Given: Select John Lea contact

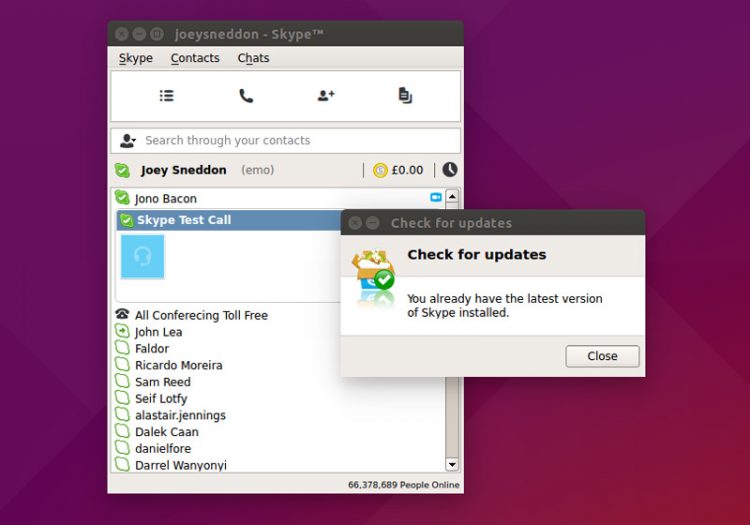Looking at the screenshot, I should tap(158, 332).
